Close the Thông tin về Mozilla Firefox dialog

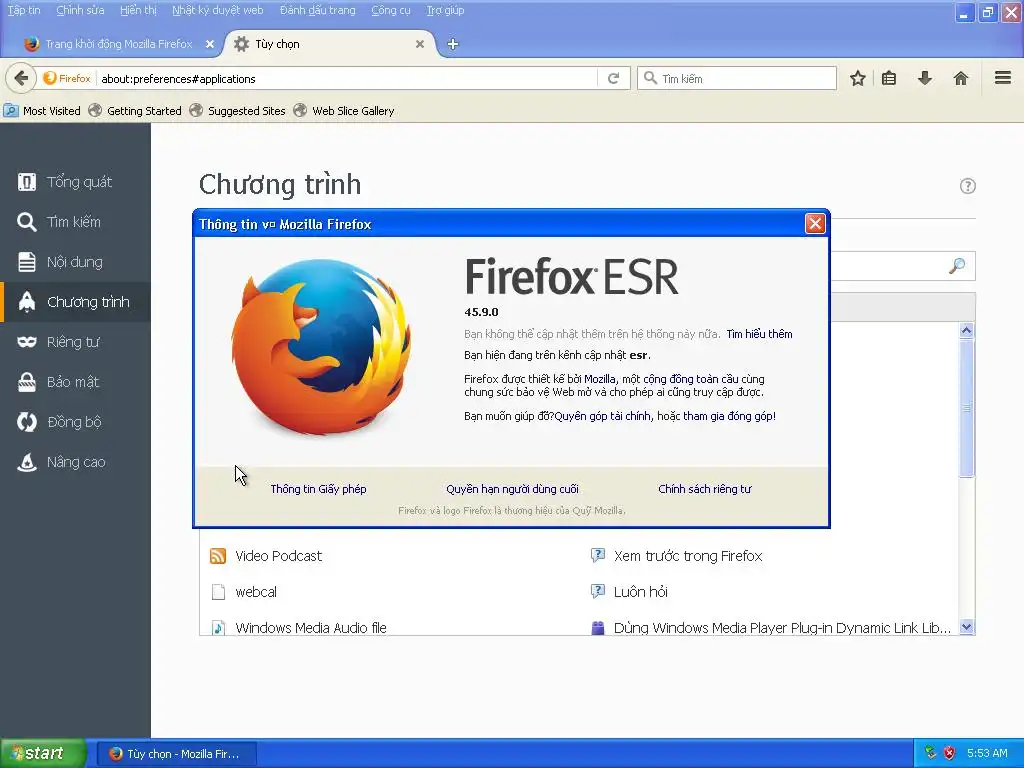coord(815,224)
